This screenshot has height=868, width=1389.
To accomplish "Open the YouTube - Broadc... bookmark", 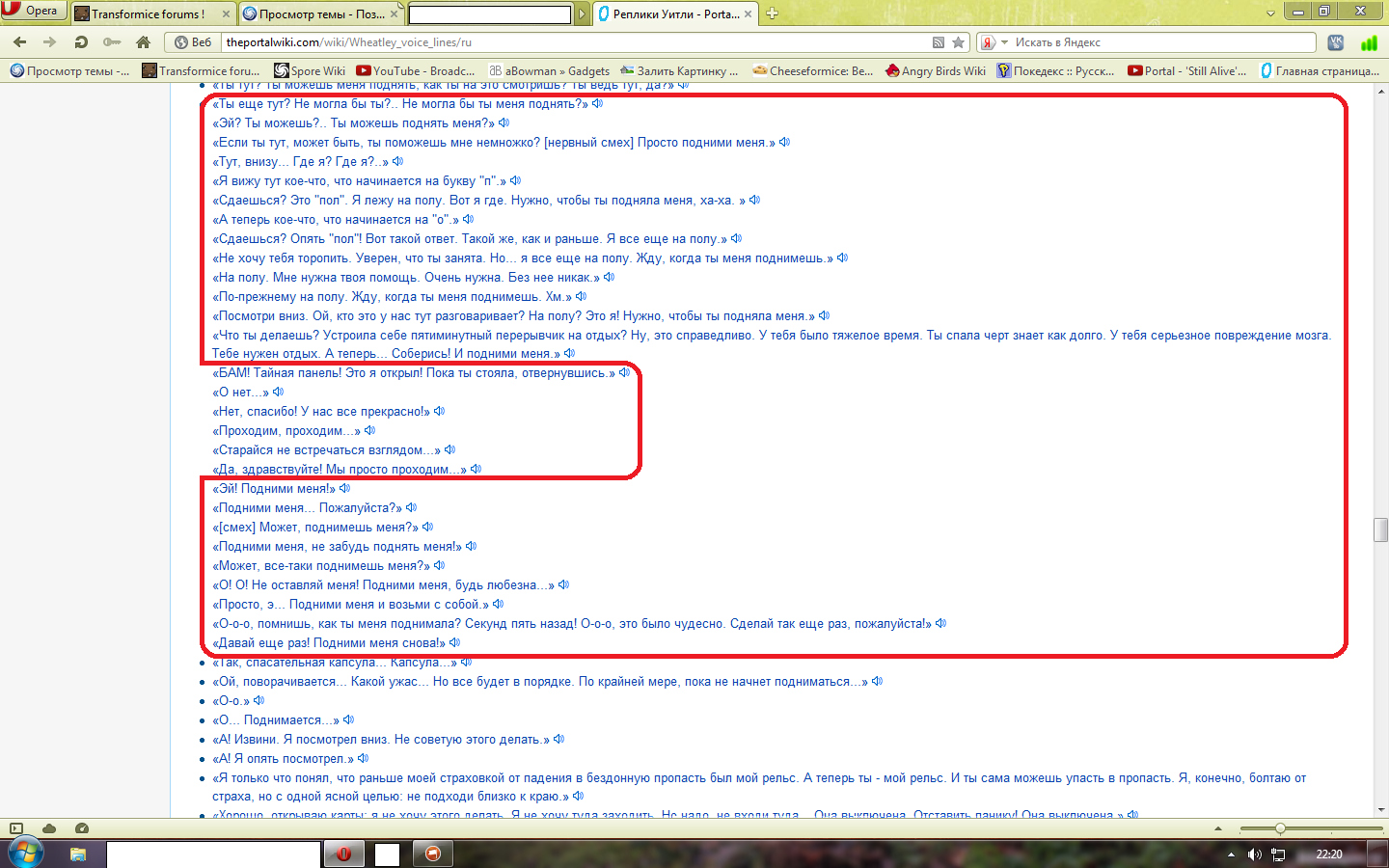I will point(416,70).
